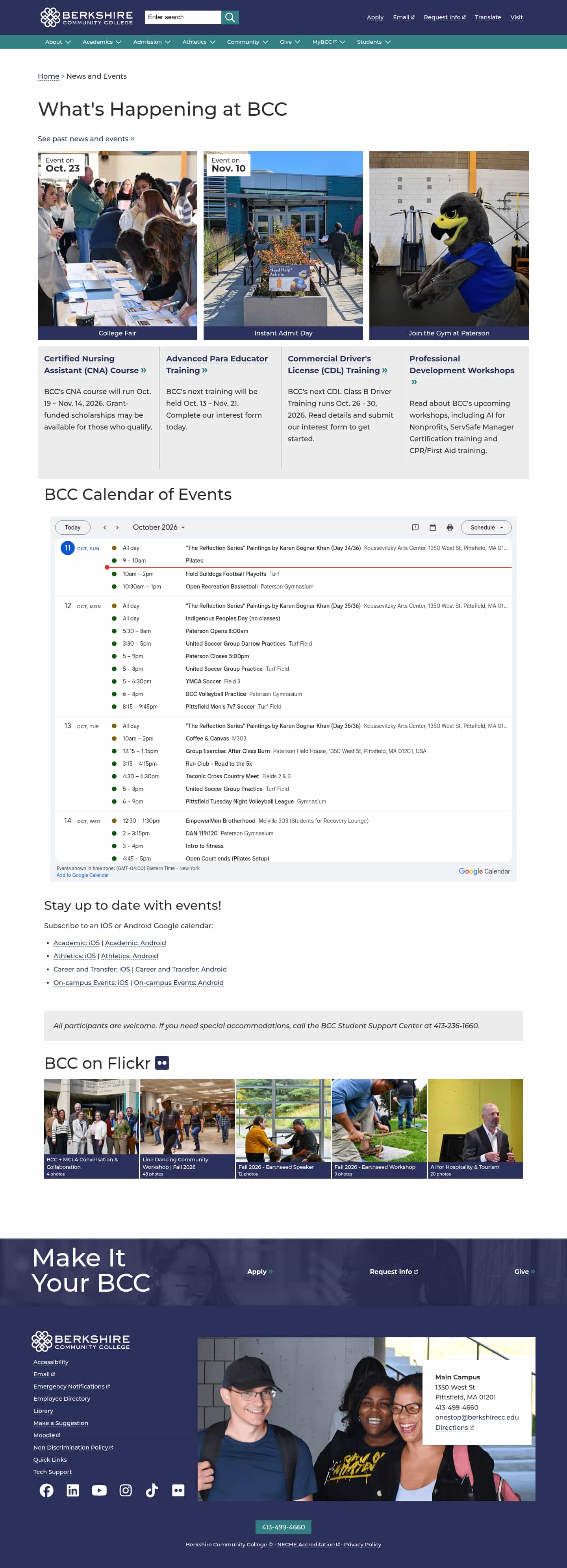
Task: Click the Today button in calendar
Action: 72,527
